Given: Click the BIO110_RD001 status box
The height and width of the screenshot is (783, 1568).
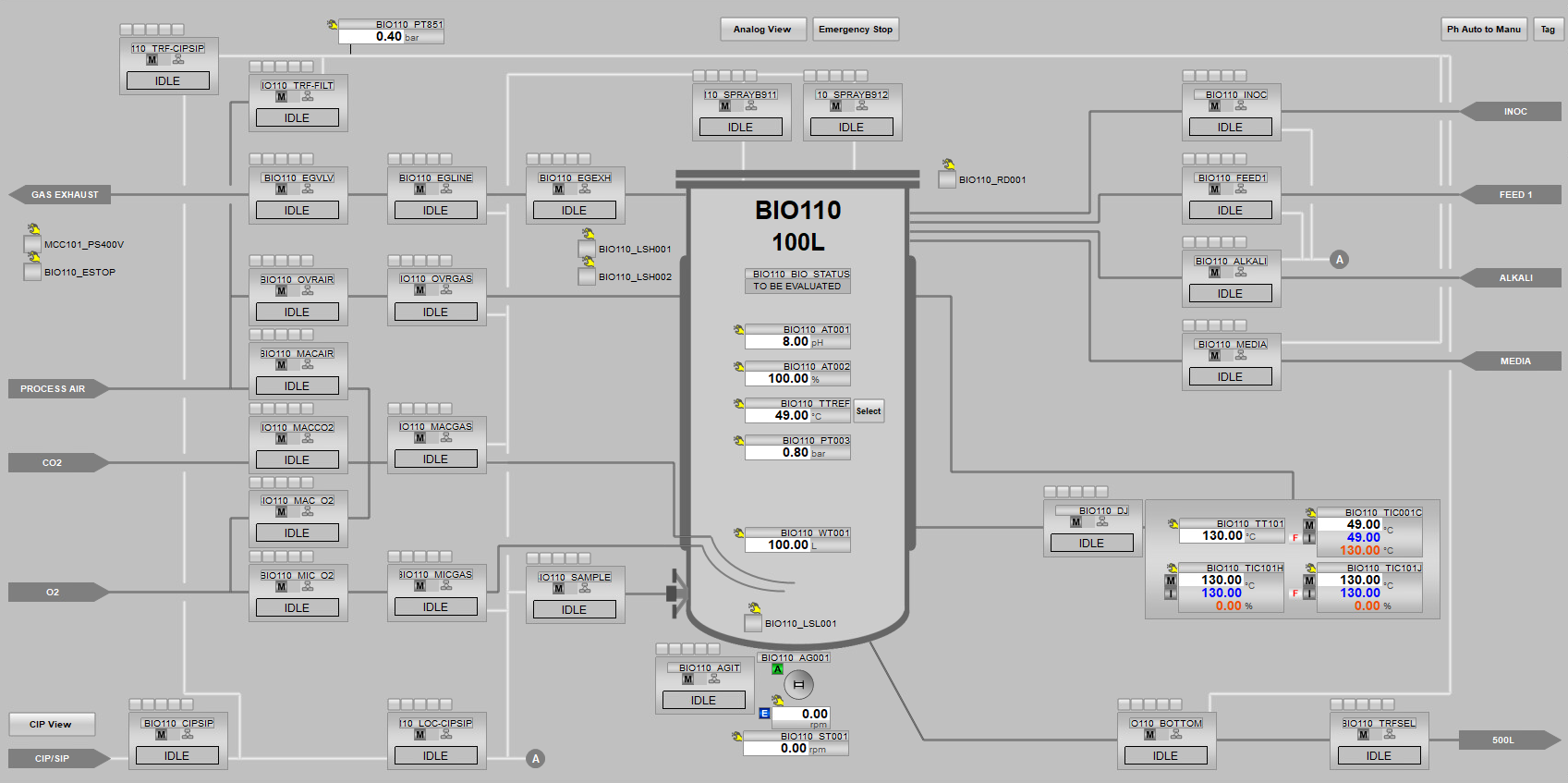Looking at the screenshot, I should tap(947, 179).
